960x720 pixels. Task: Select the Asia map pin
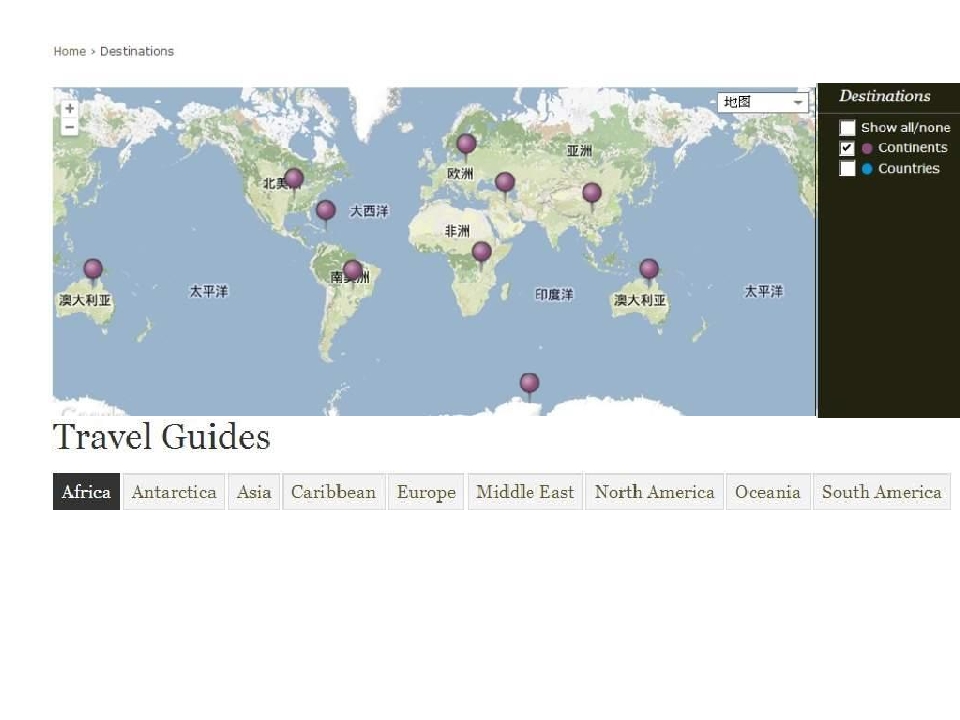point(592,192)
